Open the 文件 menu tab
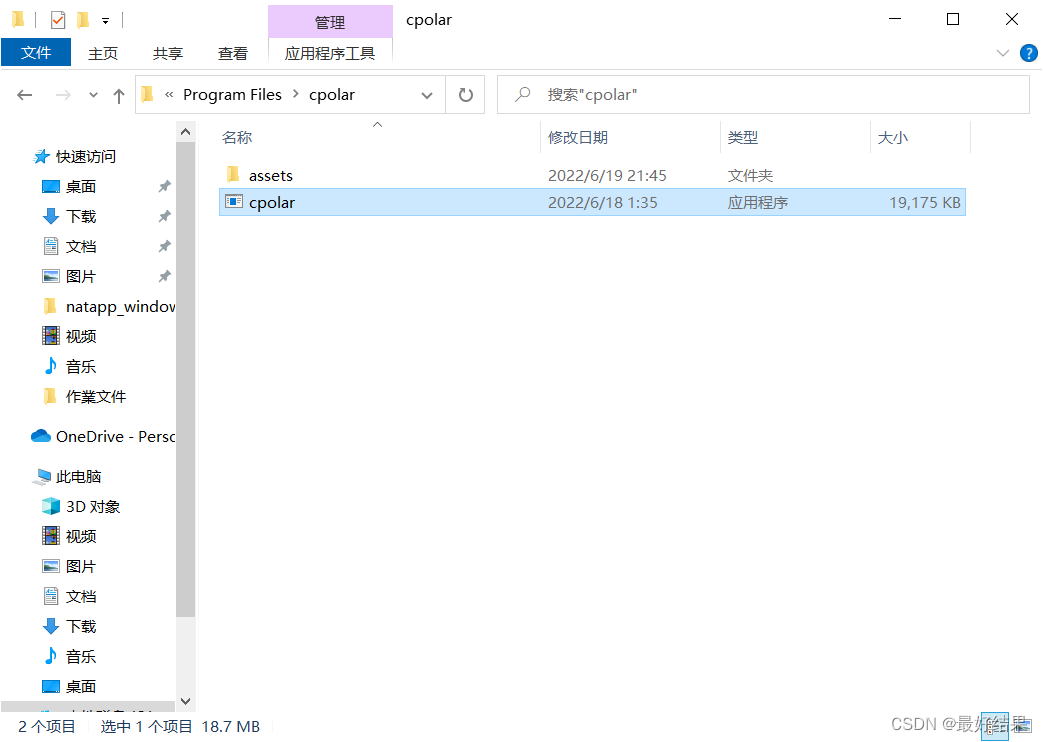This screenshot has height=742, width=1043. [36, 53]
